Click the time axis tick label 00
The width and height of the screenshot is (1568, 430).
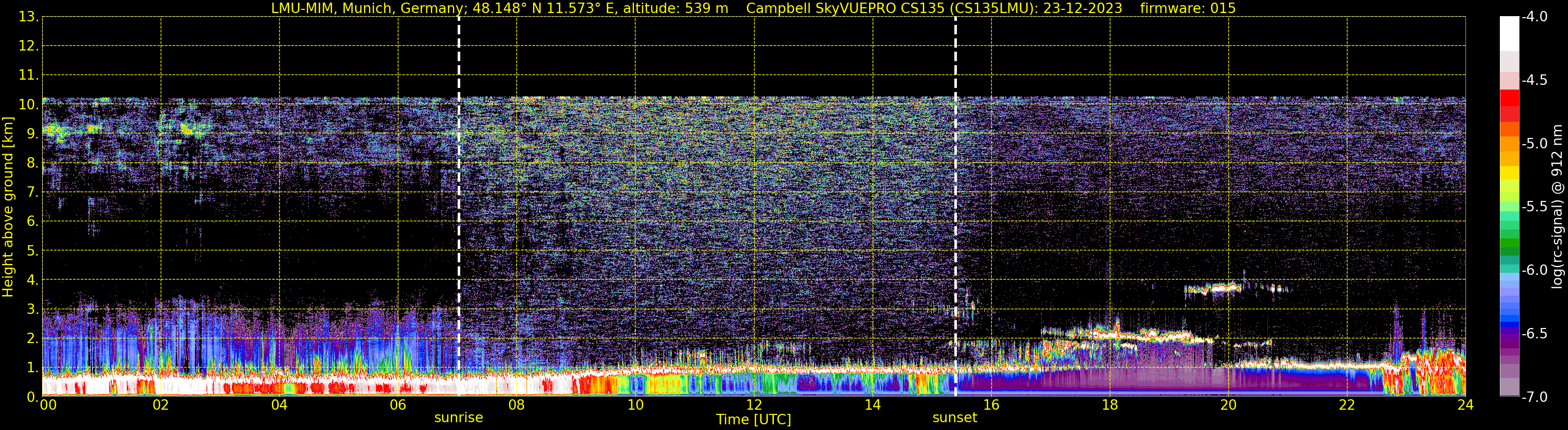48,405
